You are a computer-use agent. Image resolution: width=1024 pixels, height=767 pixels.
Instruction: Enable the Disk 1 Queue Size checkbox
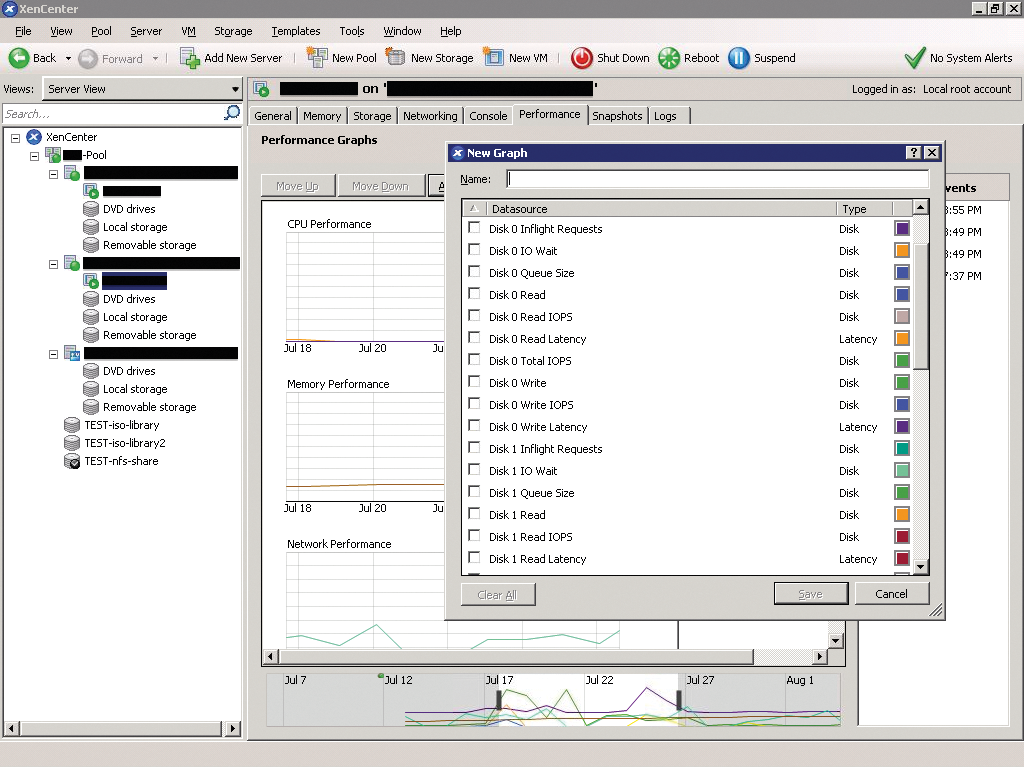(473, 493)
